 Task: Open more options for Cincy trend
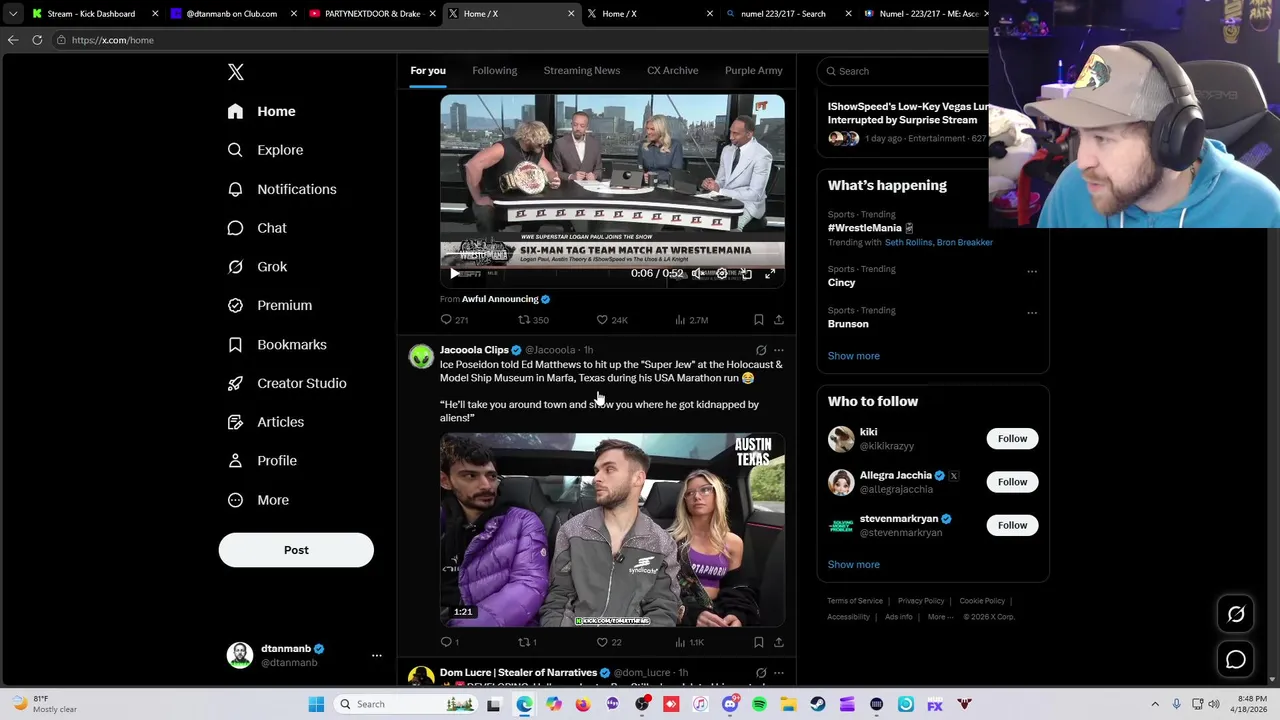click(x=1032, y=271)
